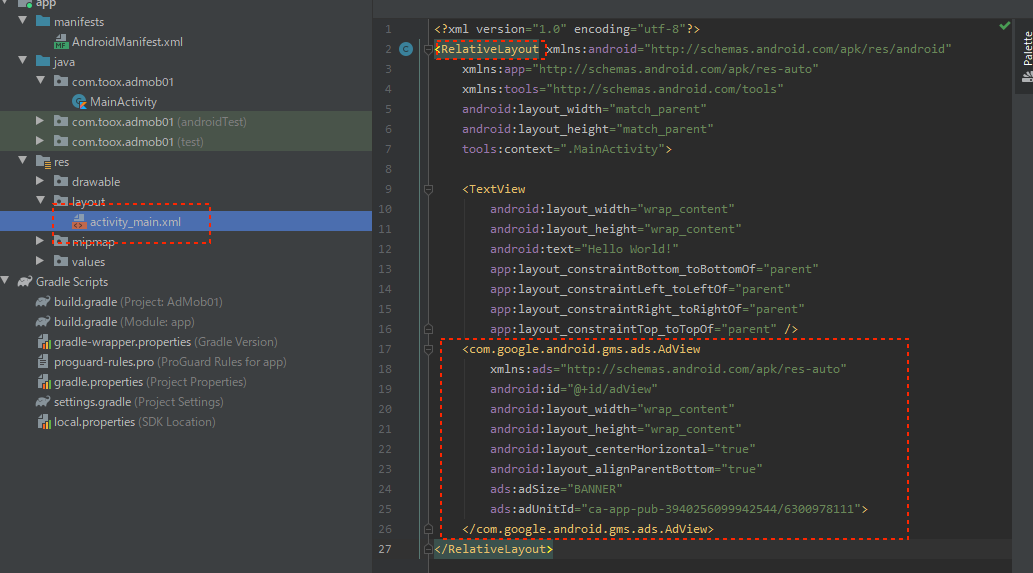Collapse the res folder arrow
1033x573 pixels.
[23, 161]
